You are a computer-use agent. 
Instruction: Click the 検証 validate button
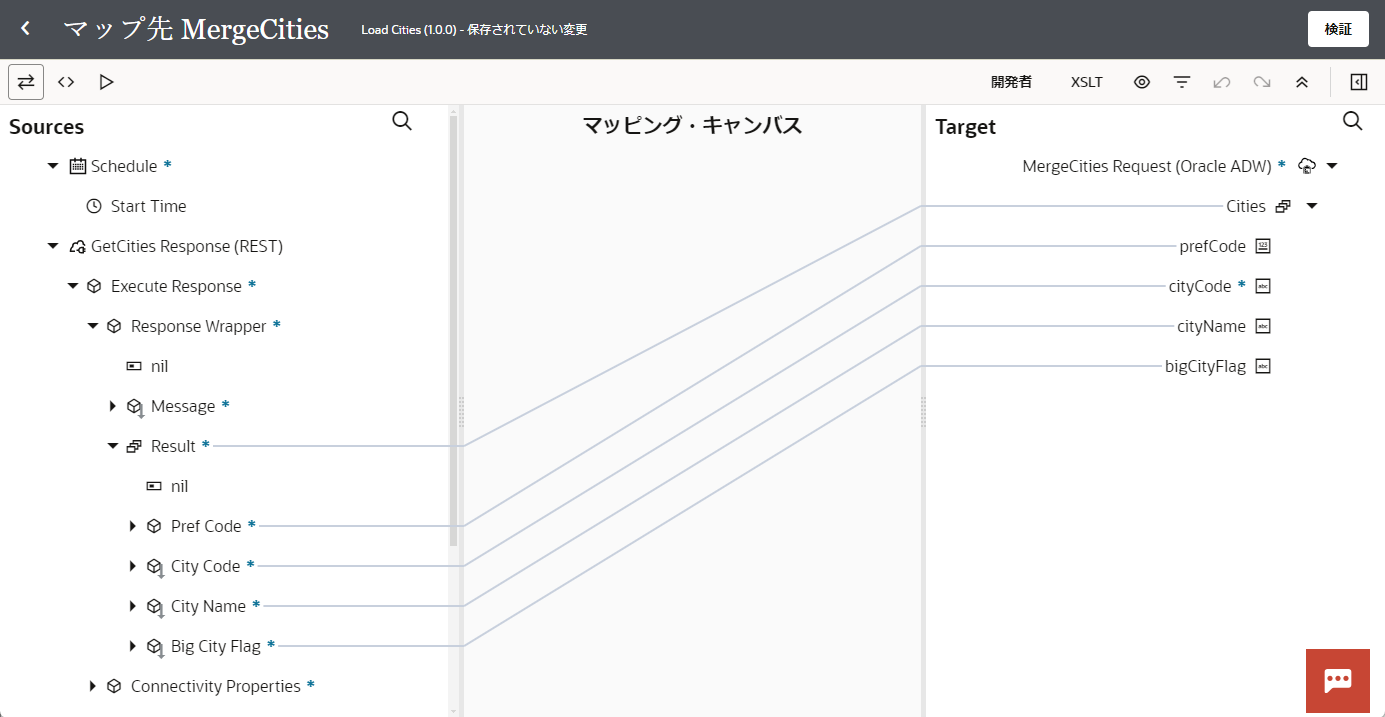[1337, 29]
